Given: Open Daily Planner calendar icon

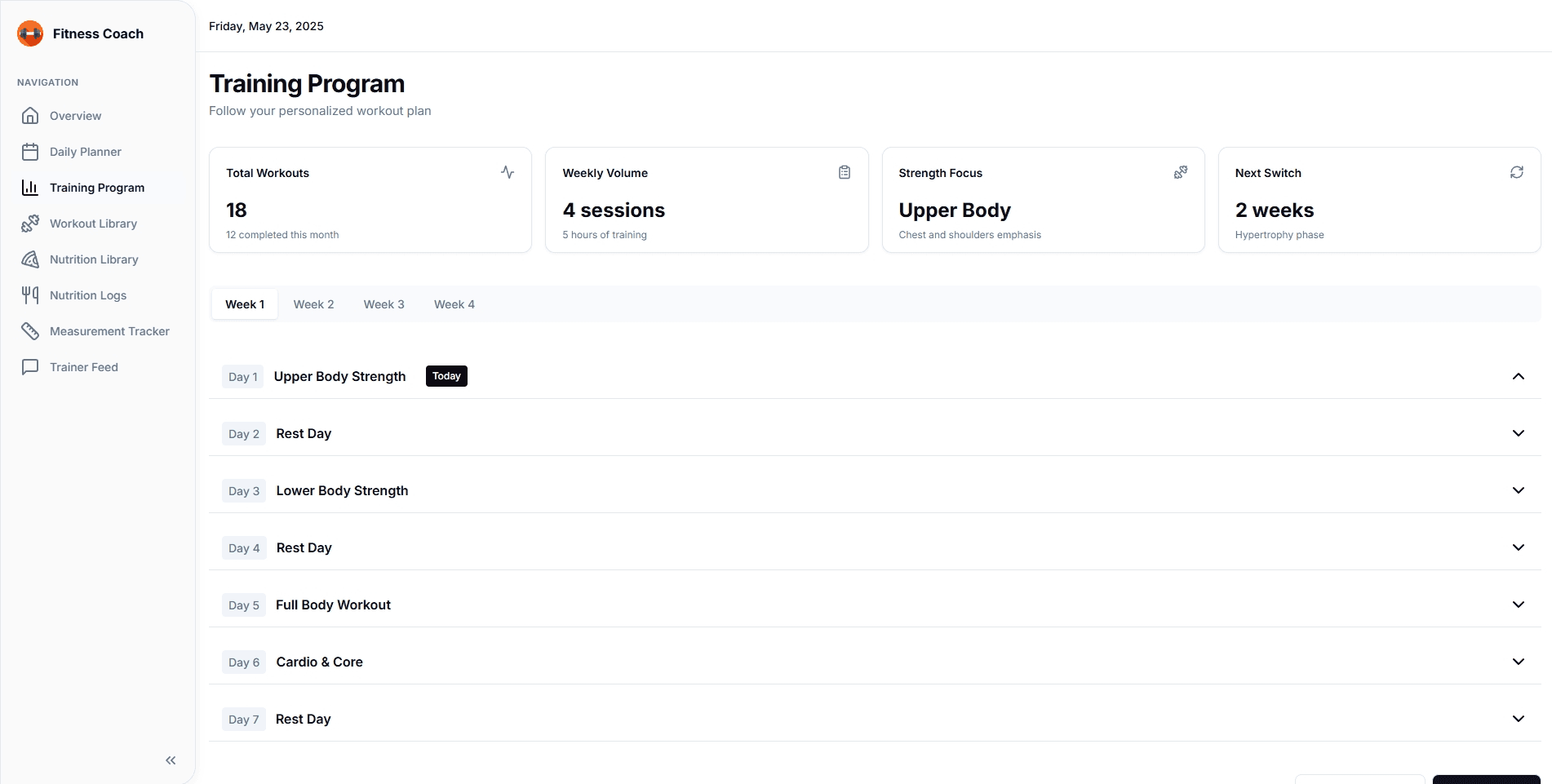Looking at the screenshot, I should pyautogui.click(x=30, y=152).
